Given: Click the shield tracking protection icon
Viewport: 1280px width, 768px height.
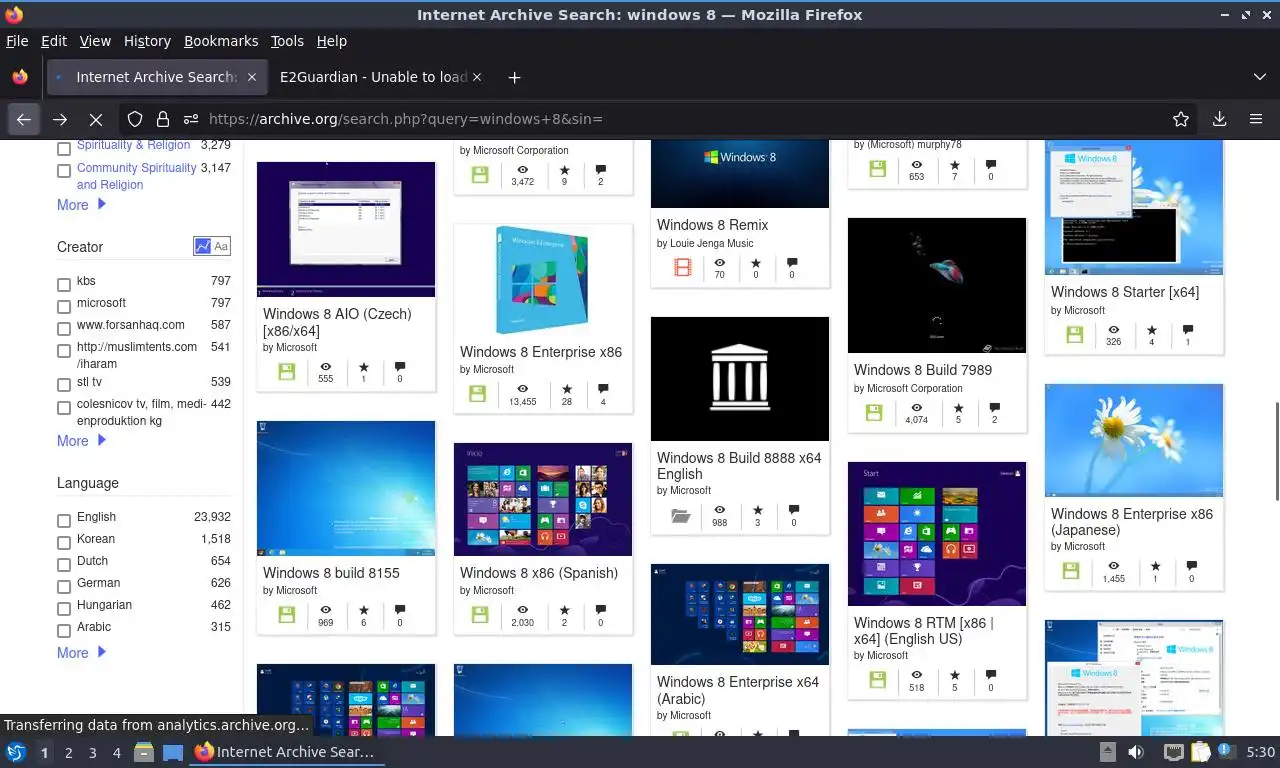Looking at the screenshot, I should (x=135, y=119).
